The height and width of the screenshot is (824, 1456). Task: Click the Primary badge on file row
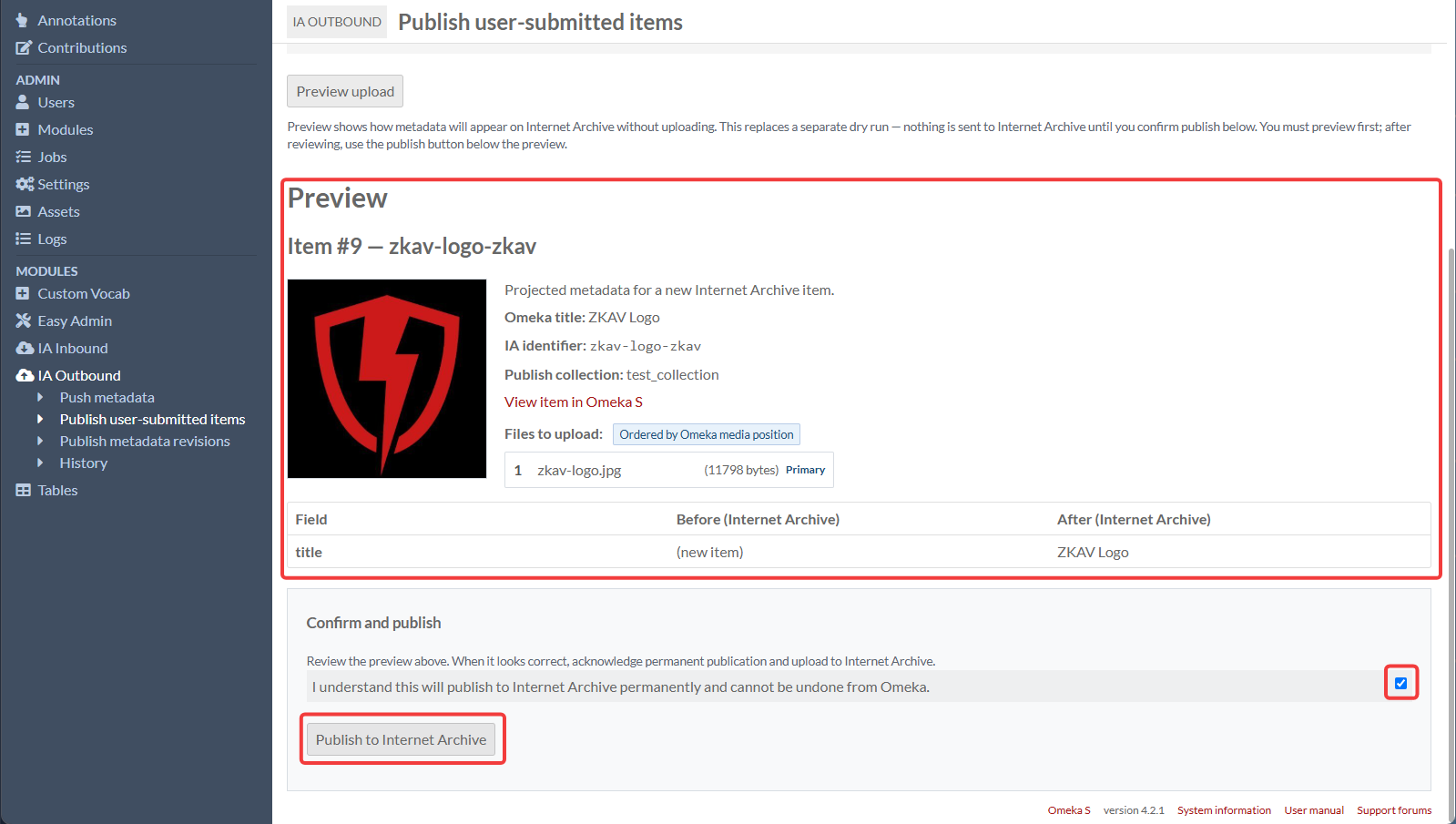tap(805, 470)
